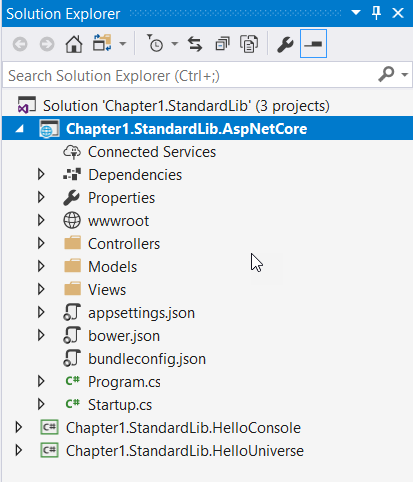Click the Auto Hide pin icon

pos(377,13)
